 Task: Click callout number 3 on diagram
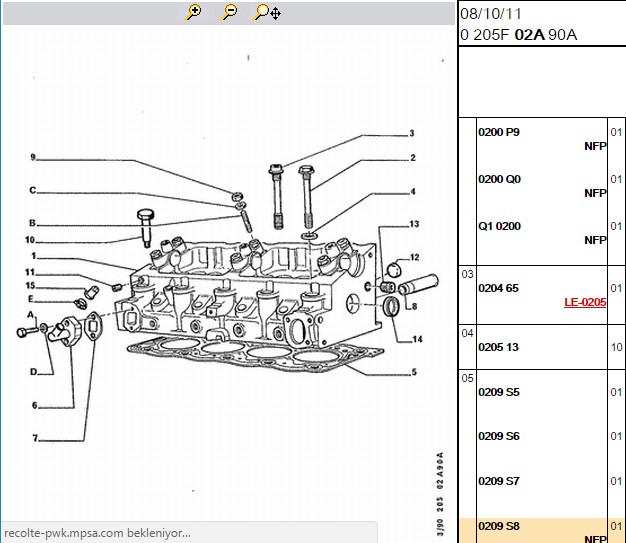point(412,133)
